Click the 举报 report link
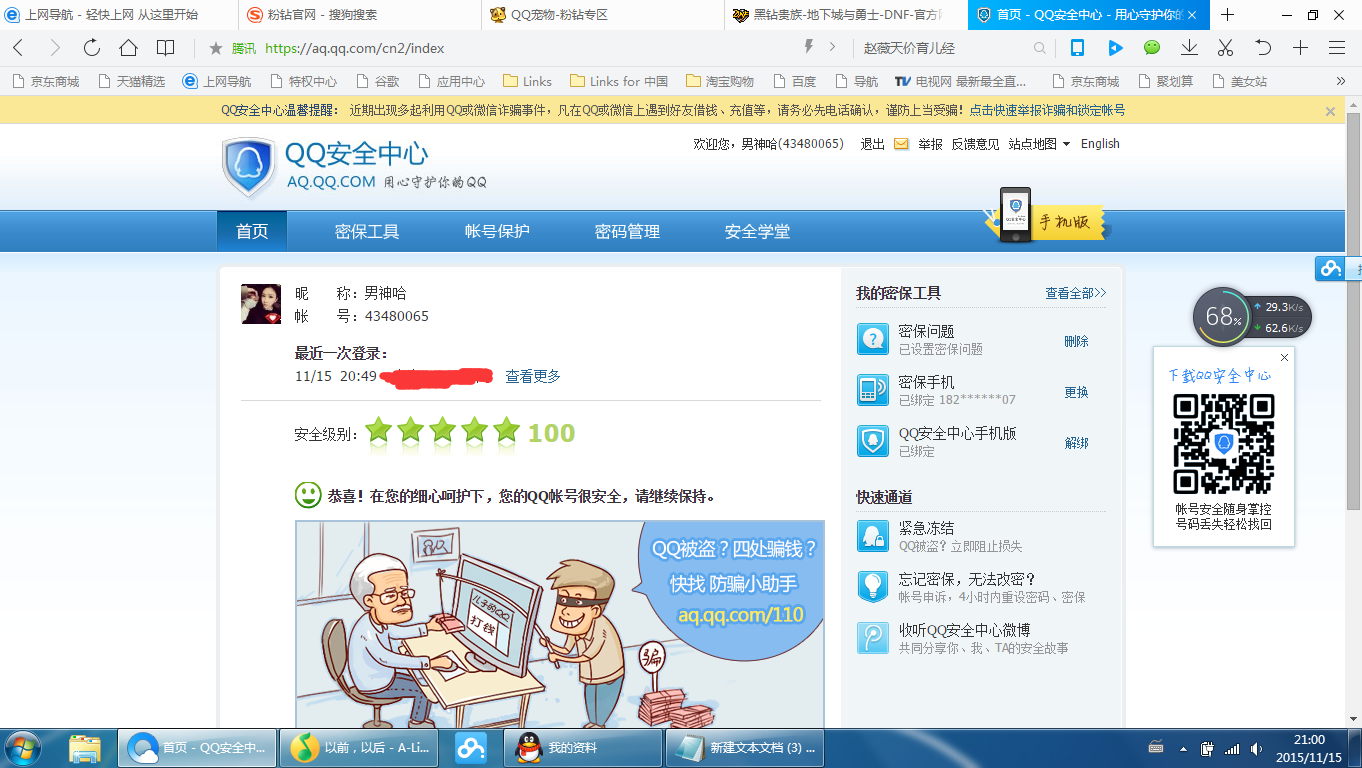 coord(930,144)
